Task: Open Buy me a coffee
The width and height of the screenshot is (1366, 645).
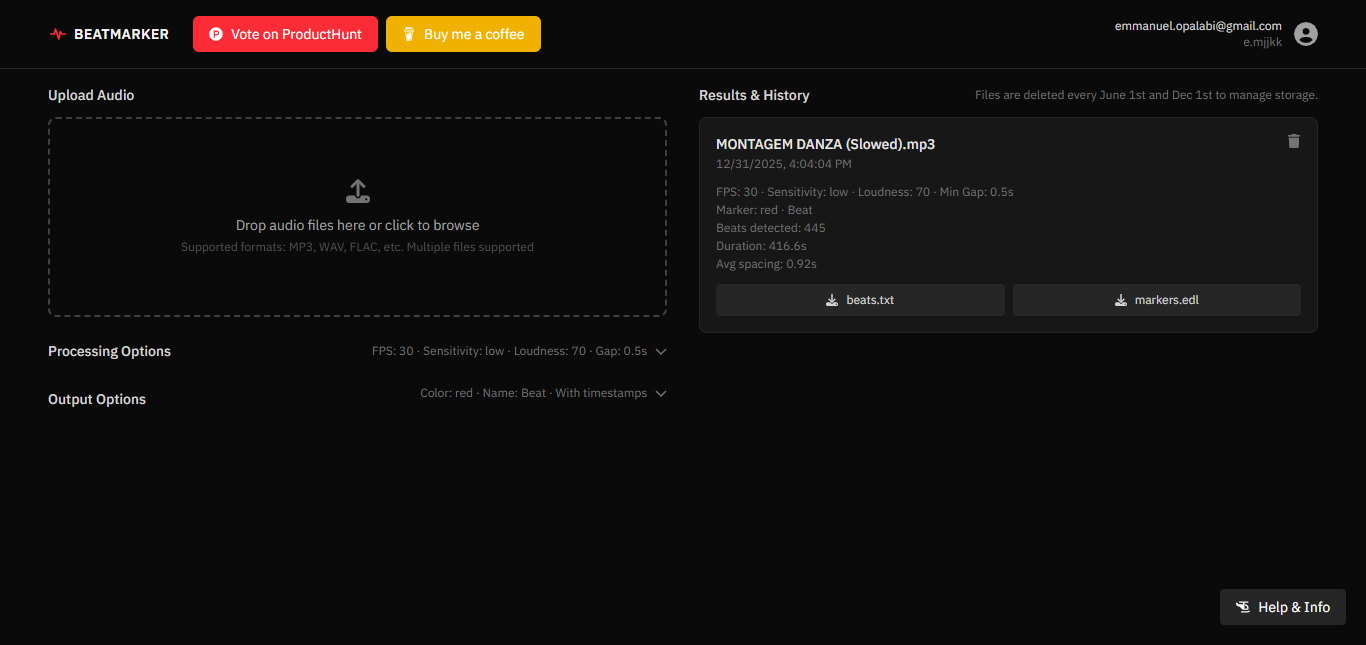Action: [463, 33]
